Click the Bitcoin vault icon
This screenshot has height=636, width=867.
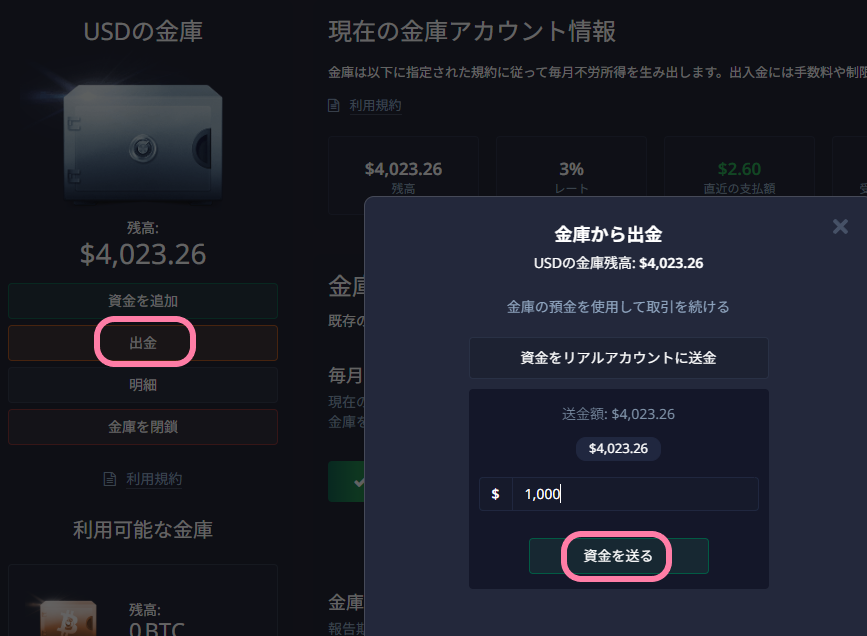point(68,618)
